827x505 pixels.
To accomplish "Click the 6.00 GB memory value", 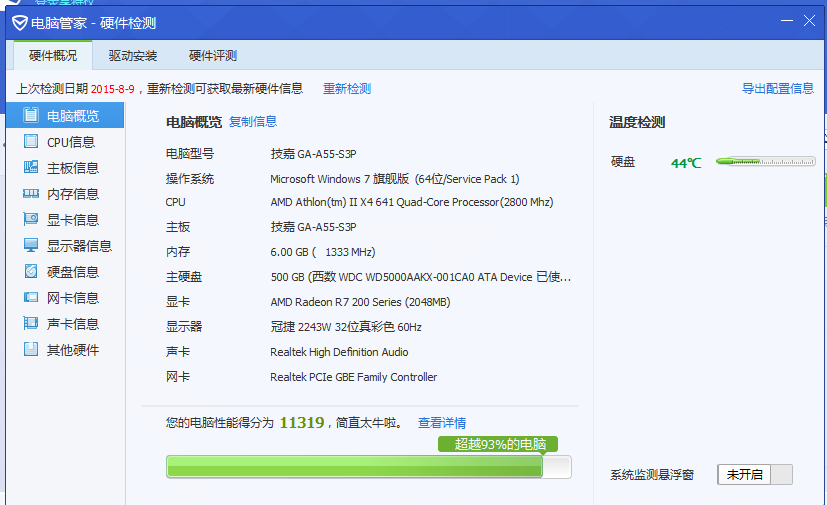I will (323, 252).
